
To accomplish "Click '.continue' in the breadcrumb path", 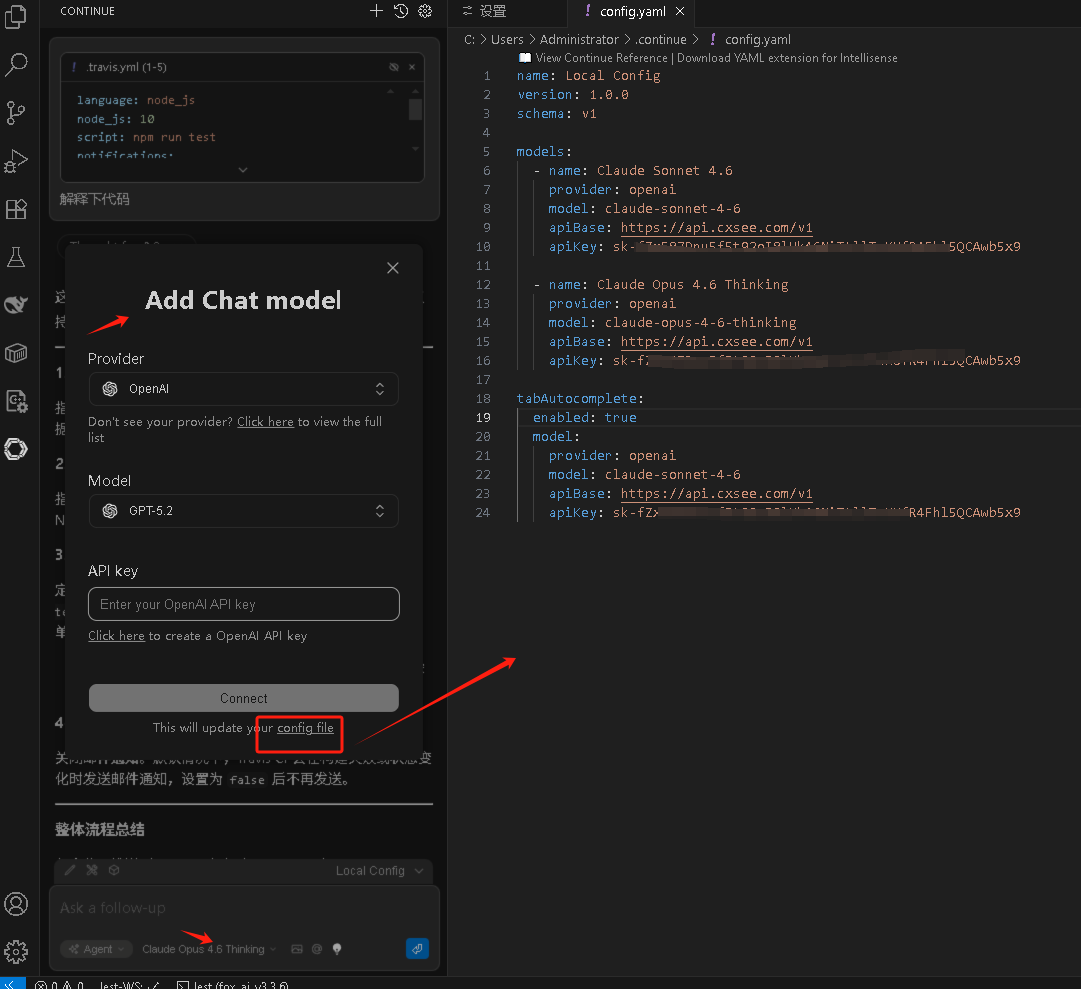I will pos(660,39).
